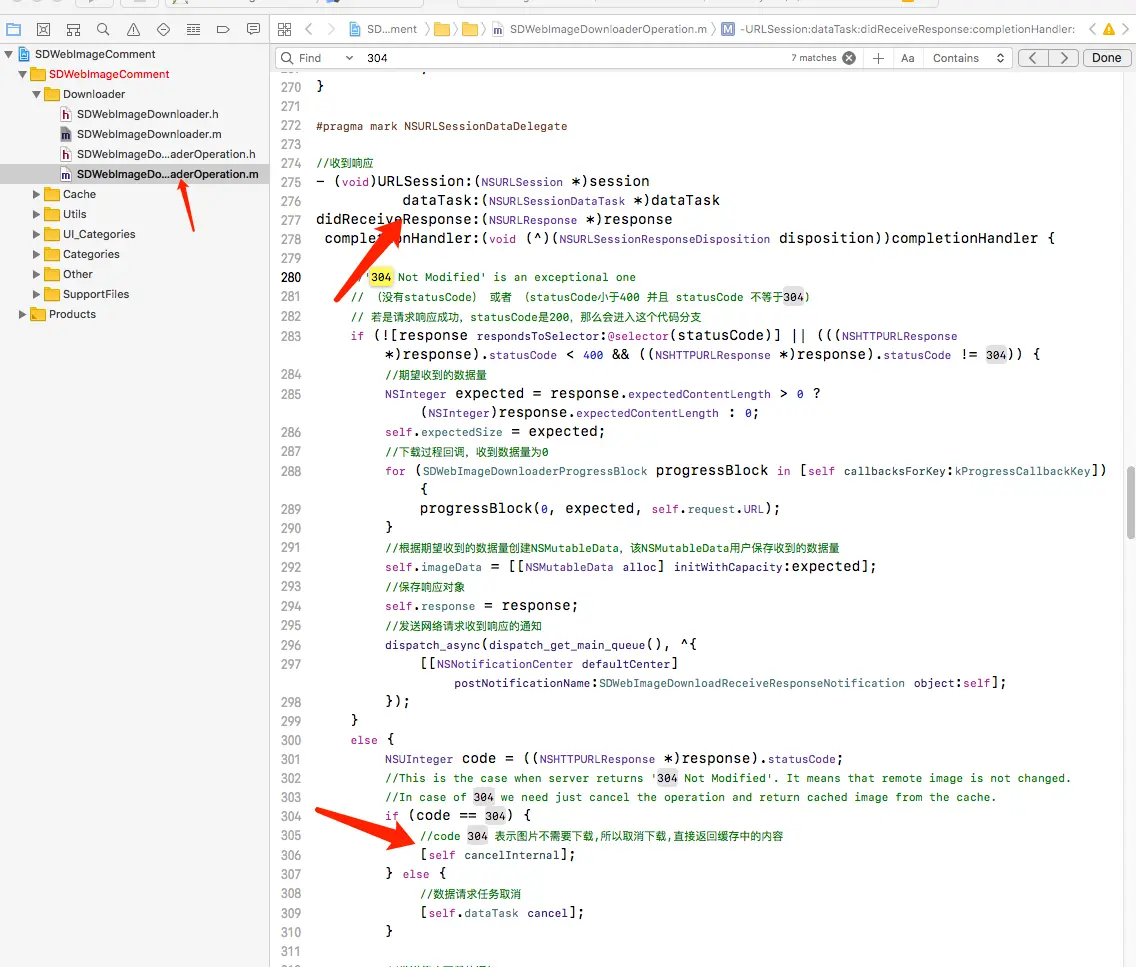Open the Symbol navigator
The height and width of the screenshot is (967, 1136).
[73, 30]
